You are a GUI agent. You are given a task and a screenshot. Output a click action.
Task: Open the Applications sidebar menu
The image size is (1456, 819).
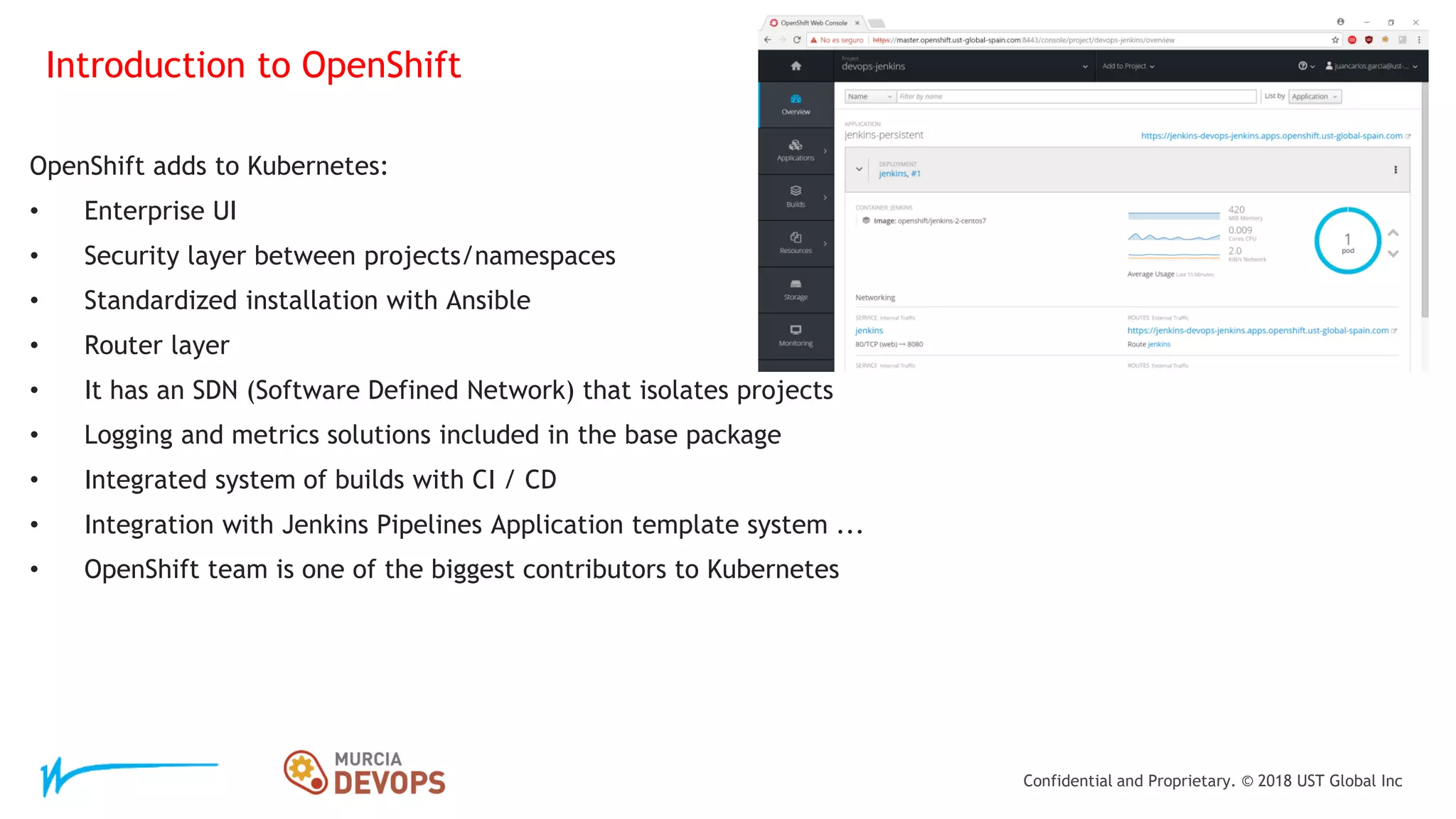click(x=796, y=151)
